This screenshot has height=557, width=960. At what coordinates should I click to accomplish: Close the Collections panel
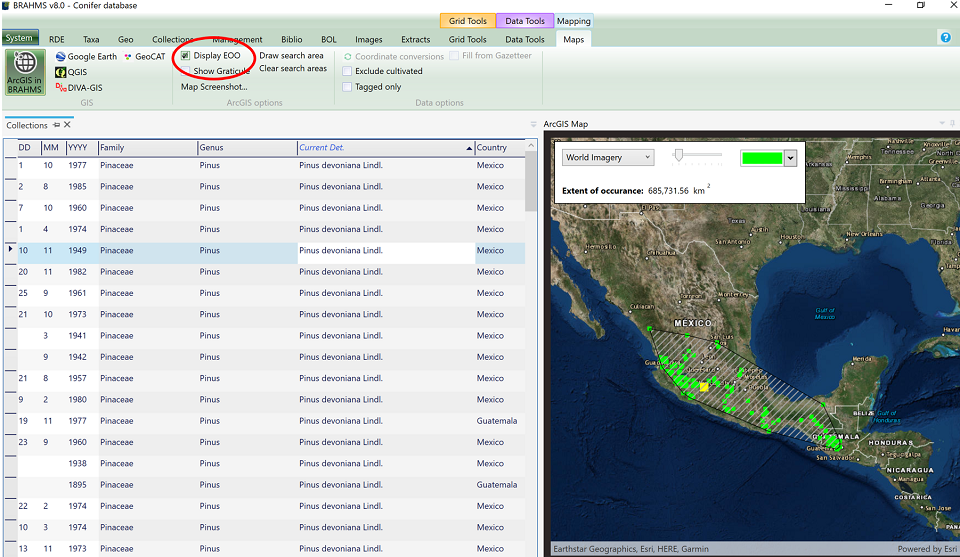click(67, 125)
